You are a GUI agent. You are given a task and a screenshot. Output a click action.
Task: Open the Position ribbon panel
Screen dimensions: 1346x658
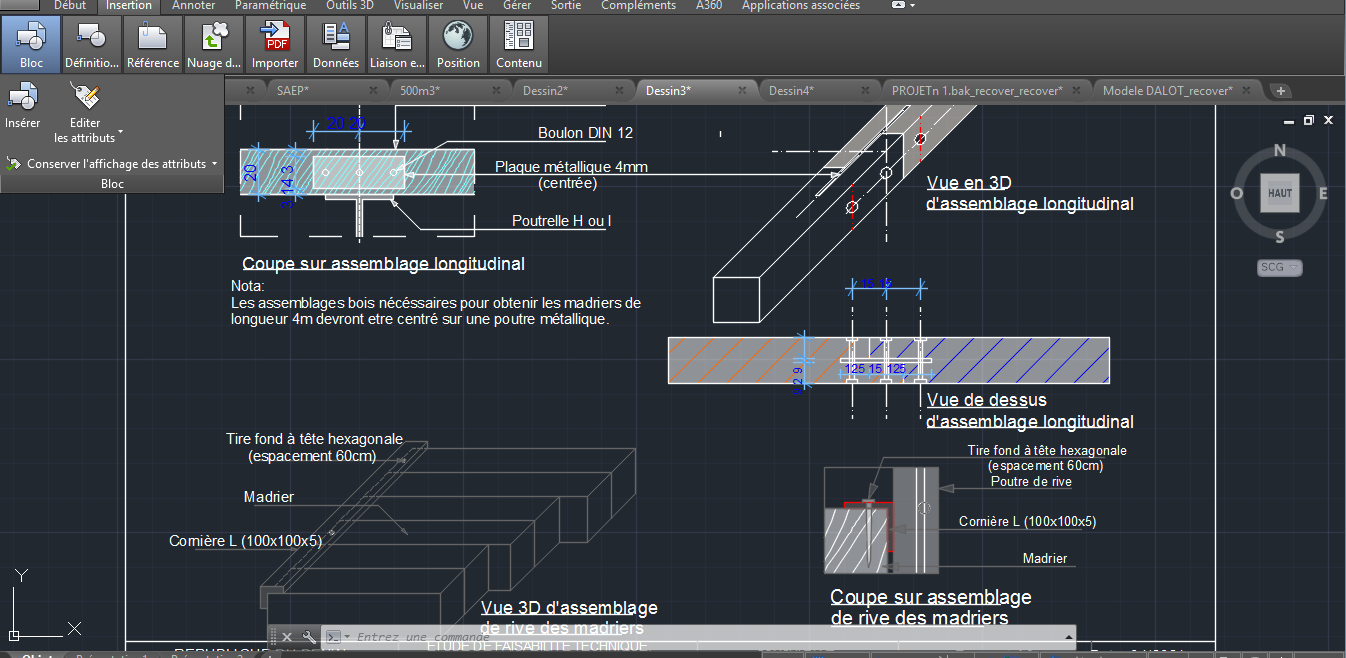[x=458, y=44]
